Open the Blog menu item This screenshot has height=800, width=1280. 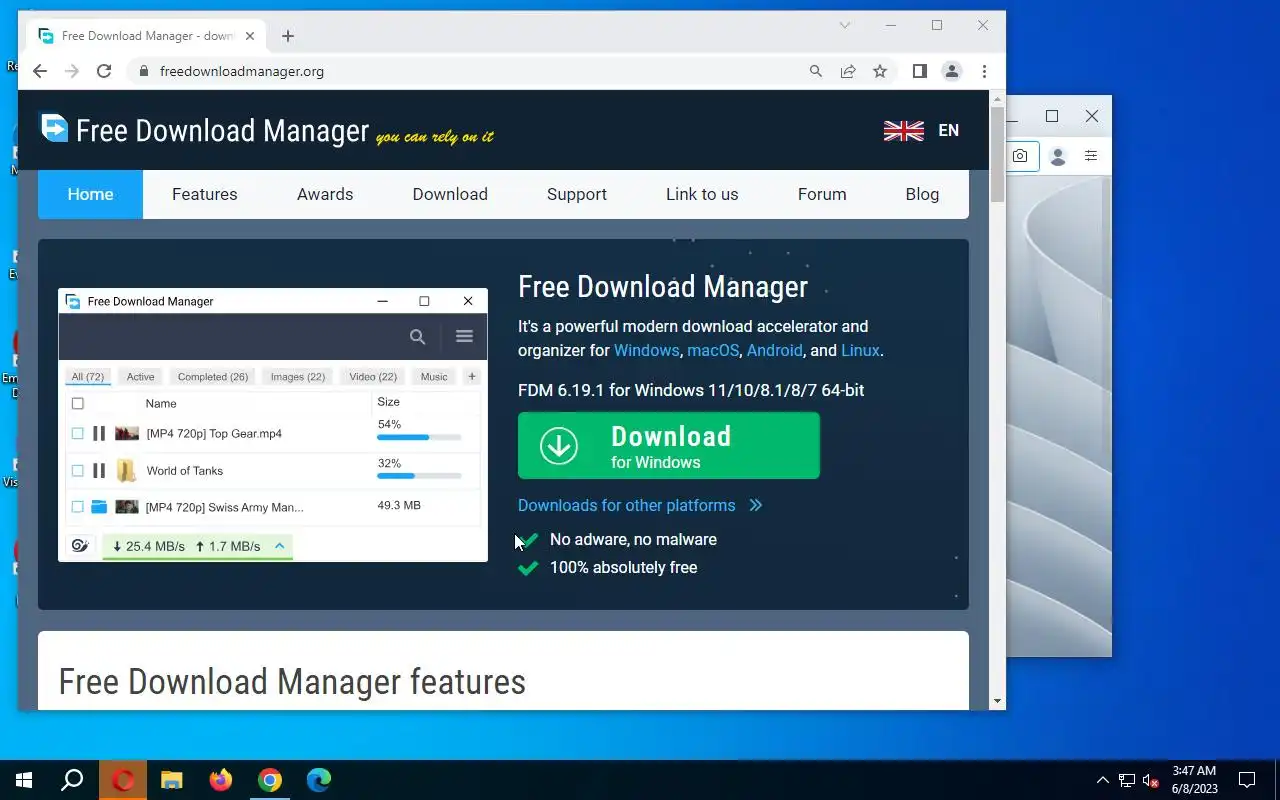point(922,194)
